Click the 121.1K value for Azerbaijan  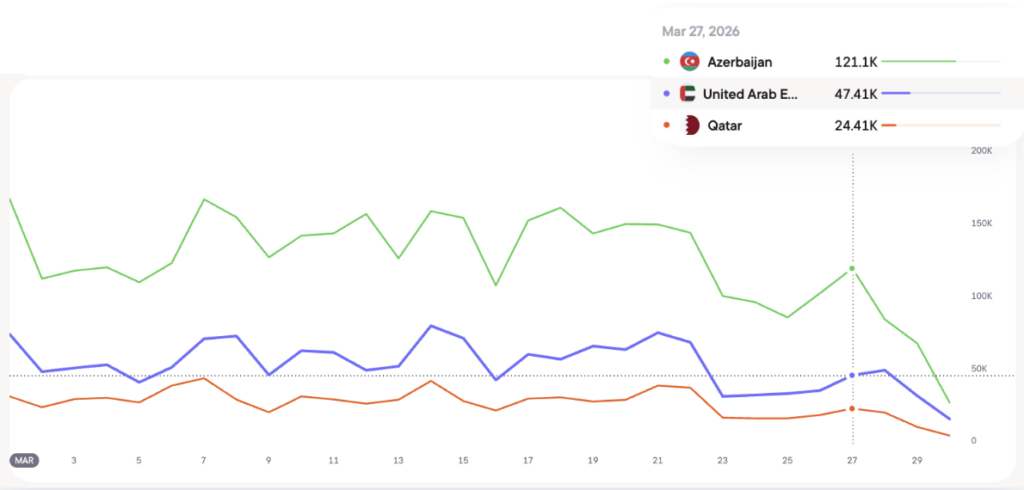pyautogui.click(x=856, y=62)
